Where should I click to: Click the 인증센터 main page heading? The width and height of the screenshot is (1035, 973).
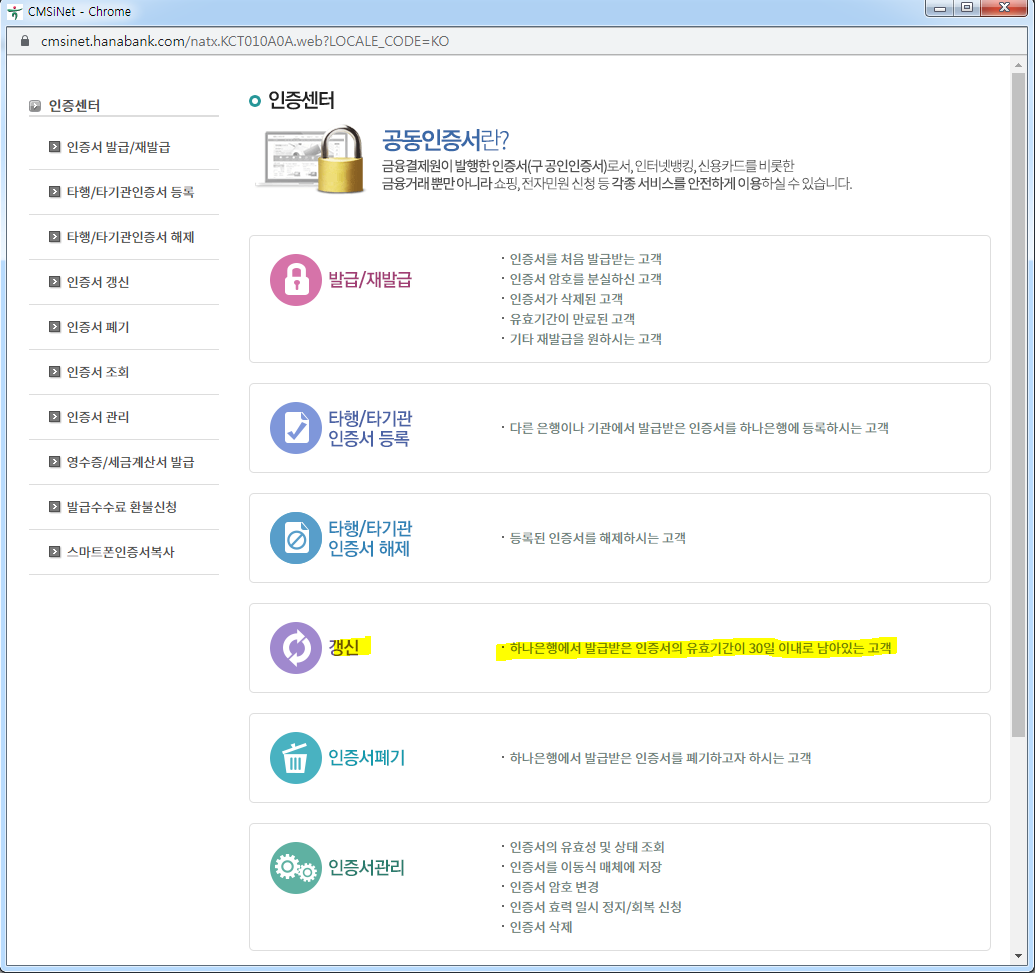301,100
